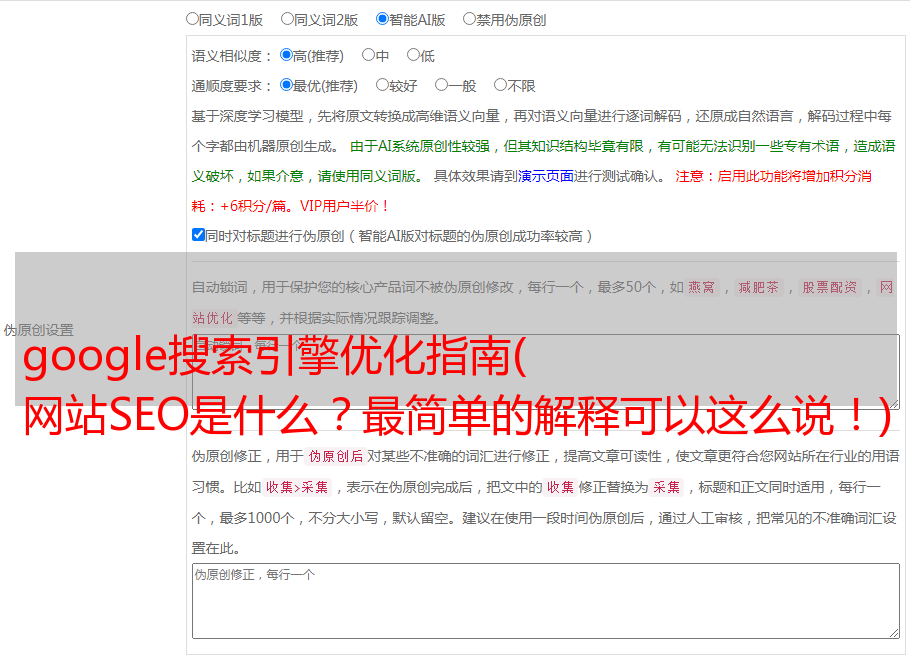This screenshot has width=911, height=658.
Task: Click the 伪原创设置 label
Action: tap(39, 330)
